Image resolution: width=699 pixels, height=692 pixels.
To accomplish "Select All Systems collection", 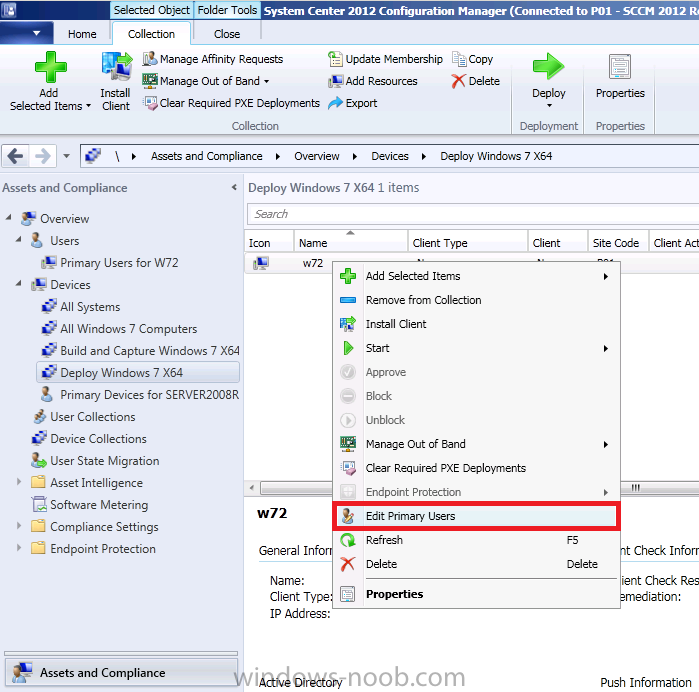I will 81,307.
